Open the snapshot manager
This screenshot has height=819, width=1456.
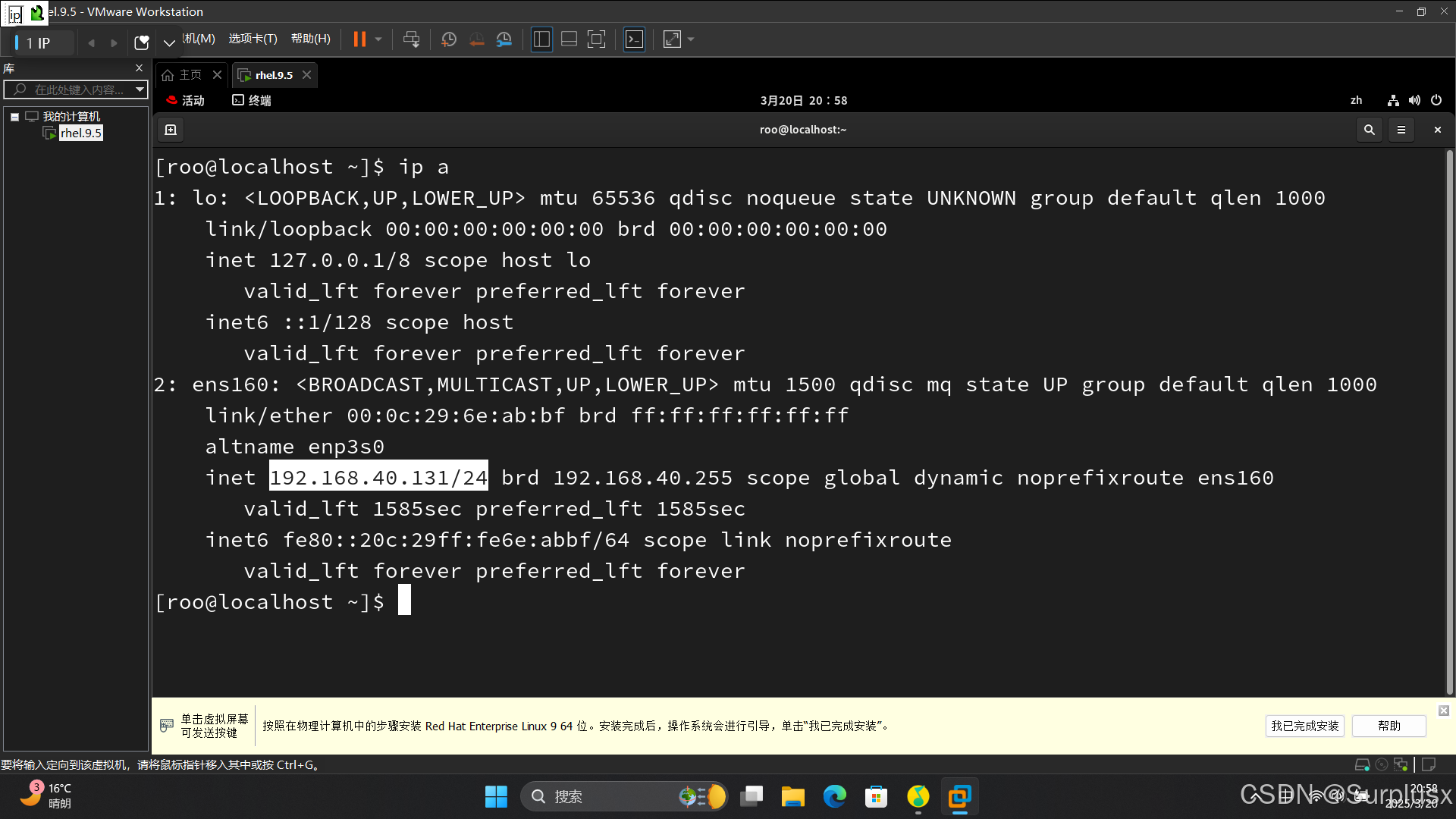[x=504, y=39]
